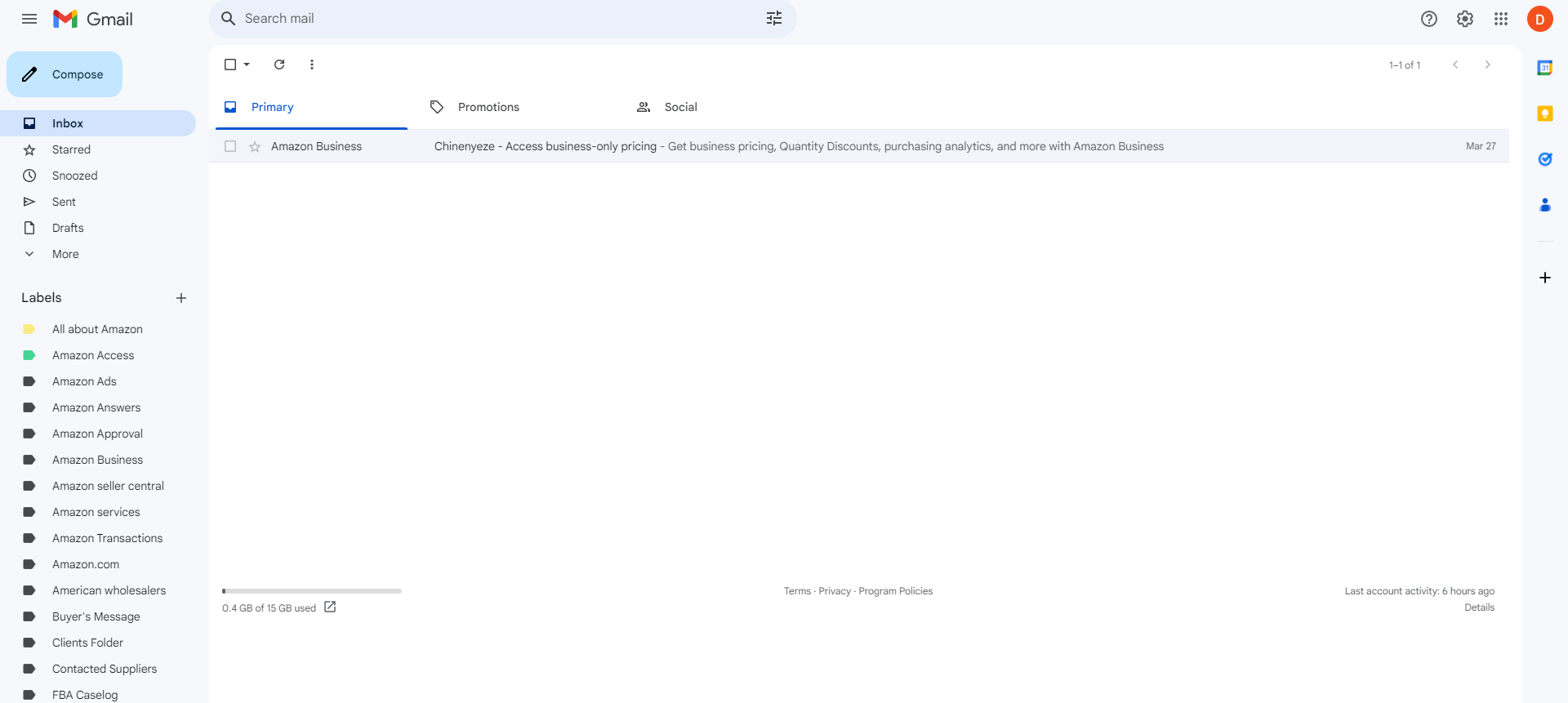This screenshot has height=703, width=1568.
Task: Open the Buyer's Message label
Action: pyautogui.click(x=98, y=616)
